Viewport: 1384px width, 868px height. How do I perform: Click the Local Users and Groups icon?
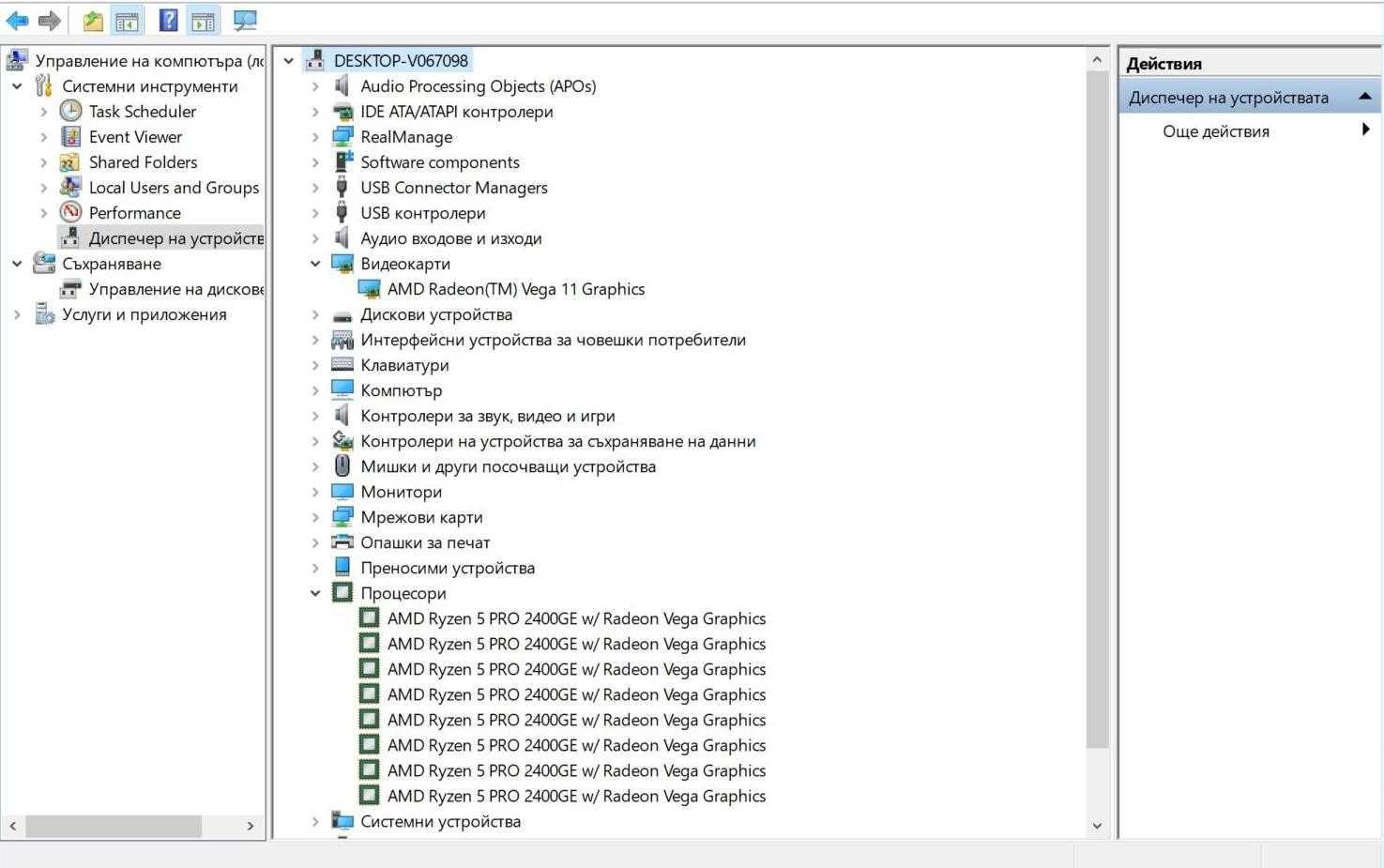pyautogui.click(x=70, y=187)
